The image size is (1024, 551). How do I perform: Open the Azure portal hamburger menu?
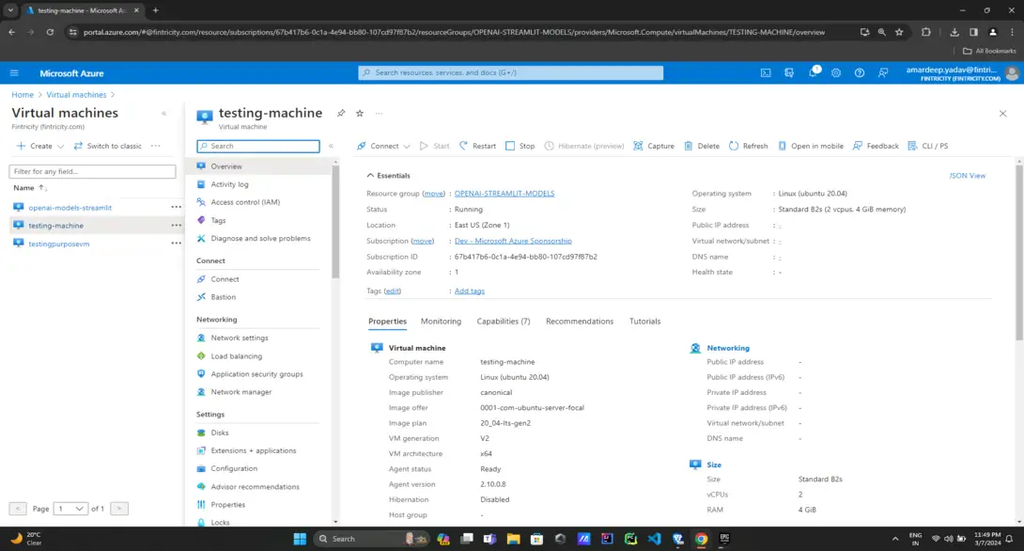click(14, 73)
